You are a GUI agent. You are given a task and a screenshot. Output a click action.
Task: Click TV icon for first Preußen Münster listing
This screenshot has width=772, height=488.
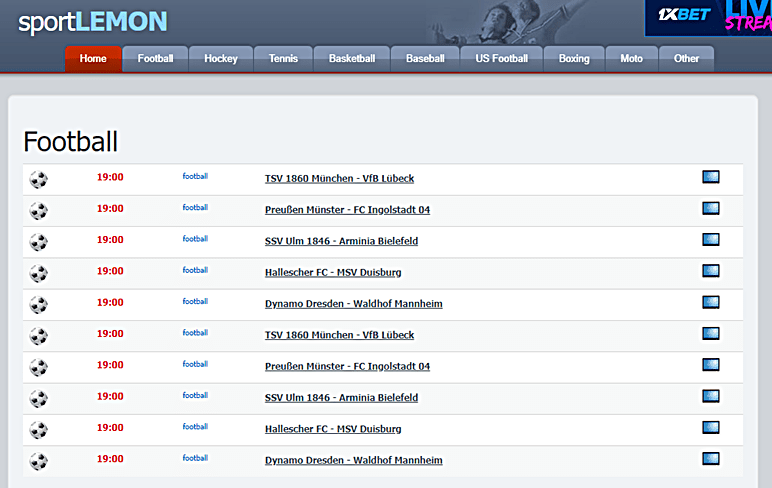710,208
